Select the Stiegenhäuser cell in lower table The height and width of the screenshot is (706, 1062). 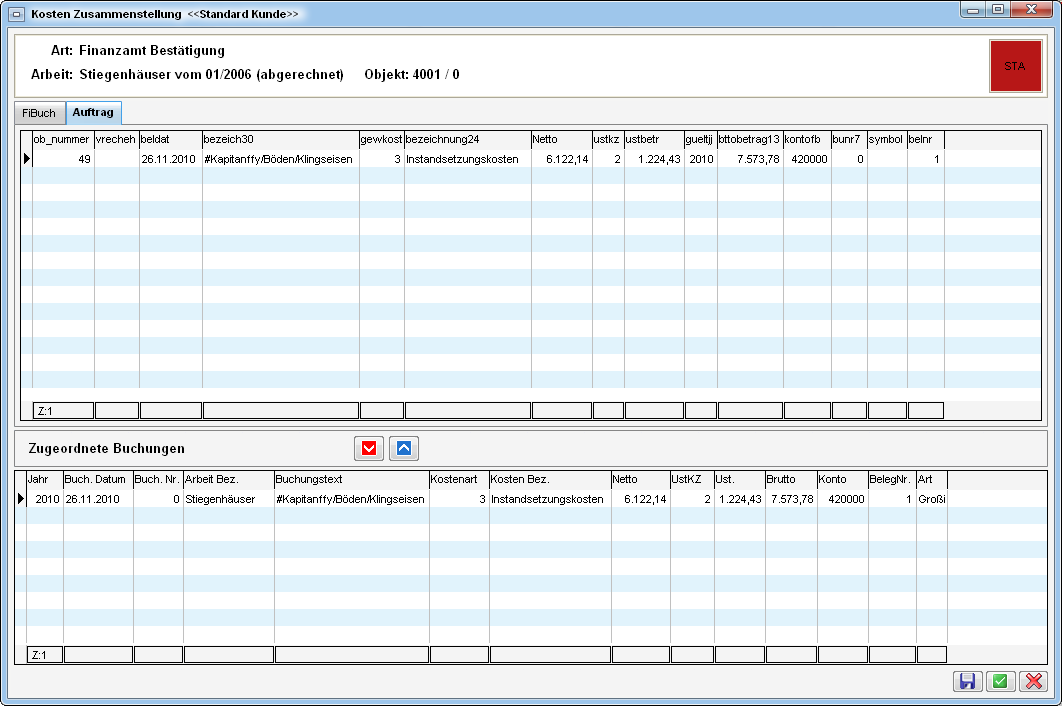[227, 499]
